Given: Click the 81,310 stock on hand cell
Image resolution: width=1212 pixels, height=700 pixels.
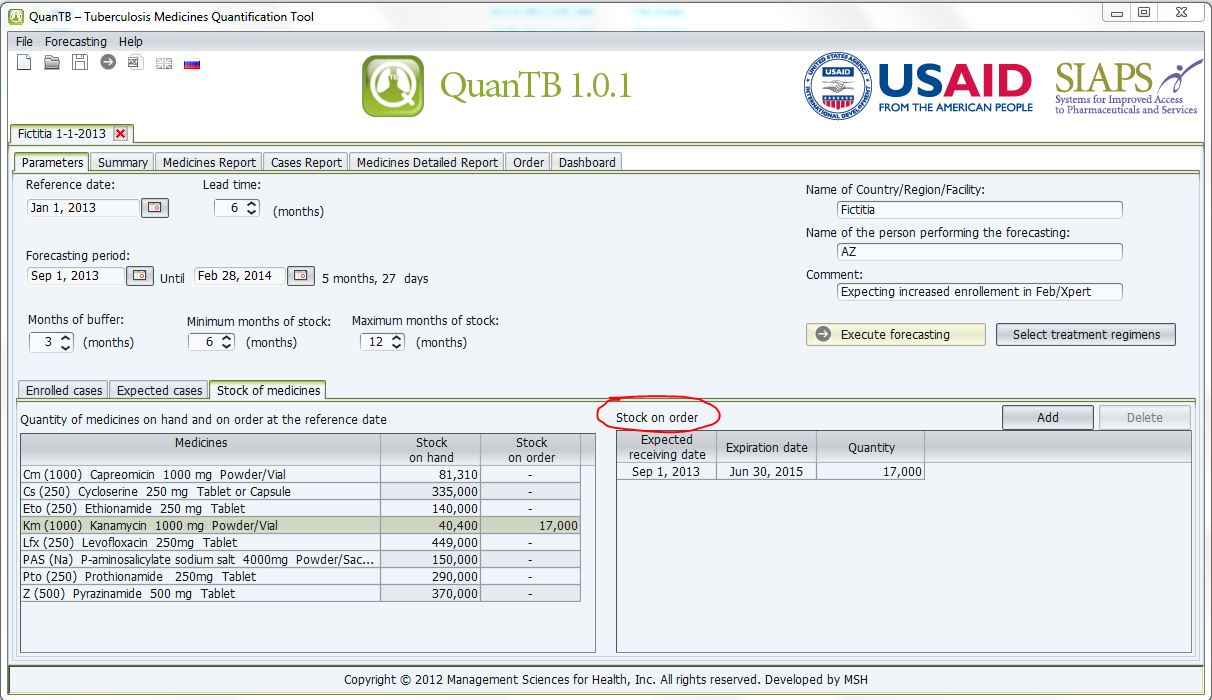Looking at the screenshot, I should click(431, 475).
